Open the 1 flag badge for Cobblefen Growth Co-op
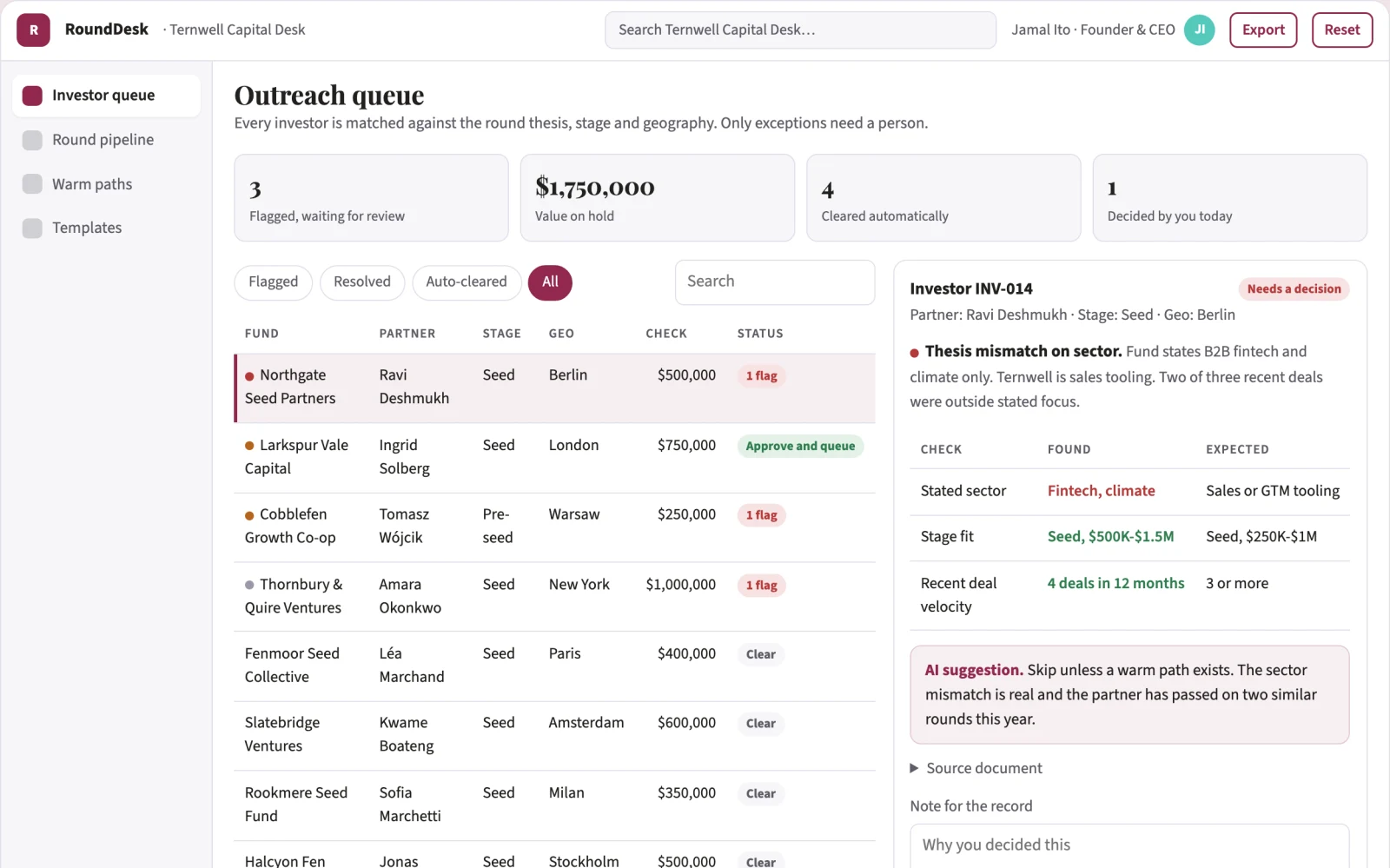The width and height of the screenshot is (1390, 868). (x=762, y=515)
